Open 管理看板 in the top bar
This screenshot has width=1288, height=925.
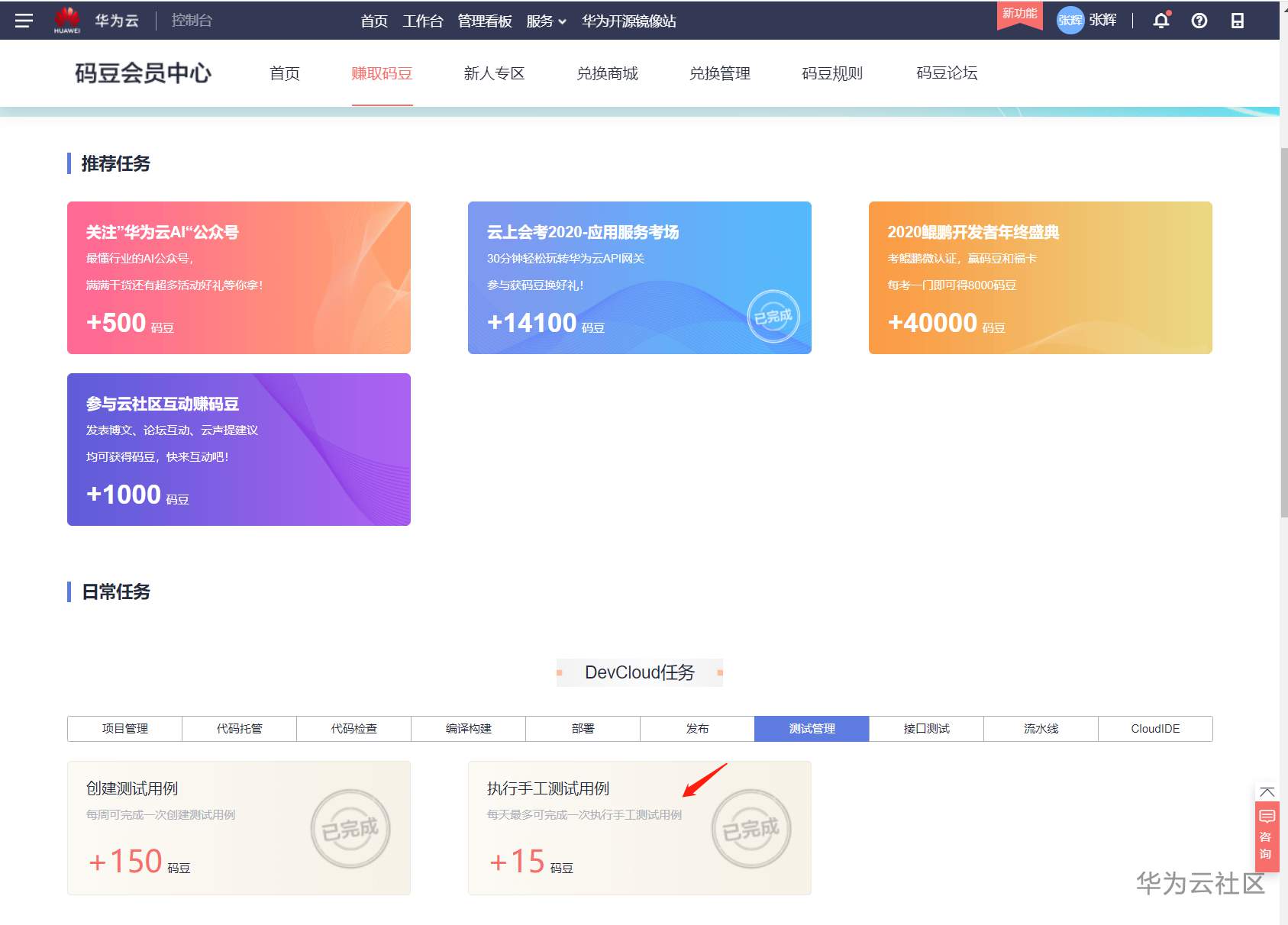coord(485,21)
